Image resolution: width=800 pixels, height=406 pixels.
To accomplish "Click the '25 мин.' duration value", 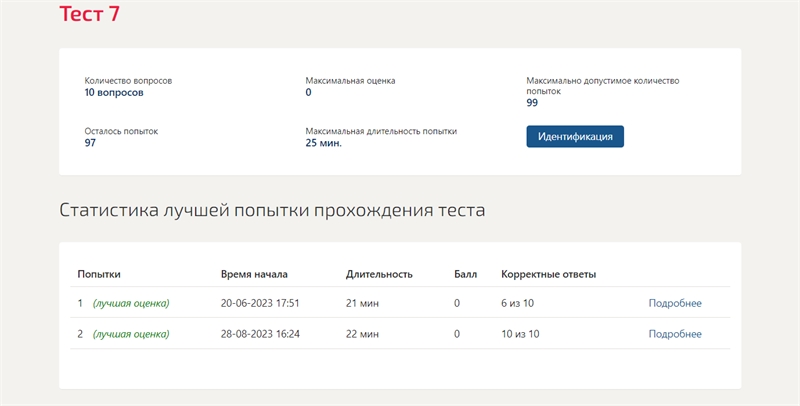I will (x=323, y=143).
